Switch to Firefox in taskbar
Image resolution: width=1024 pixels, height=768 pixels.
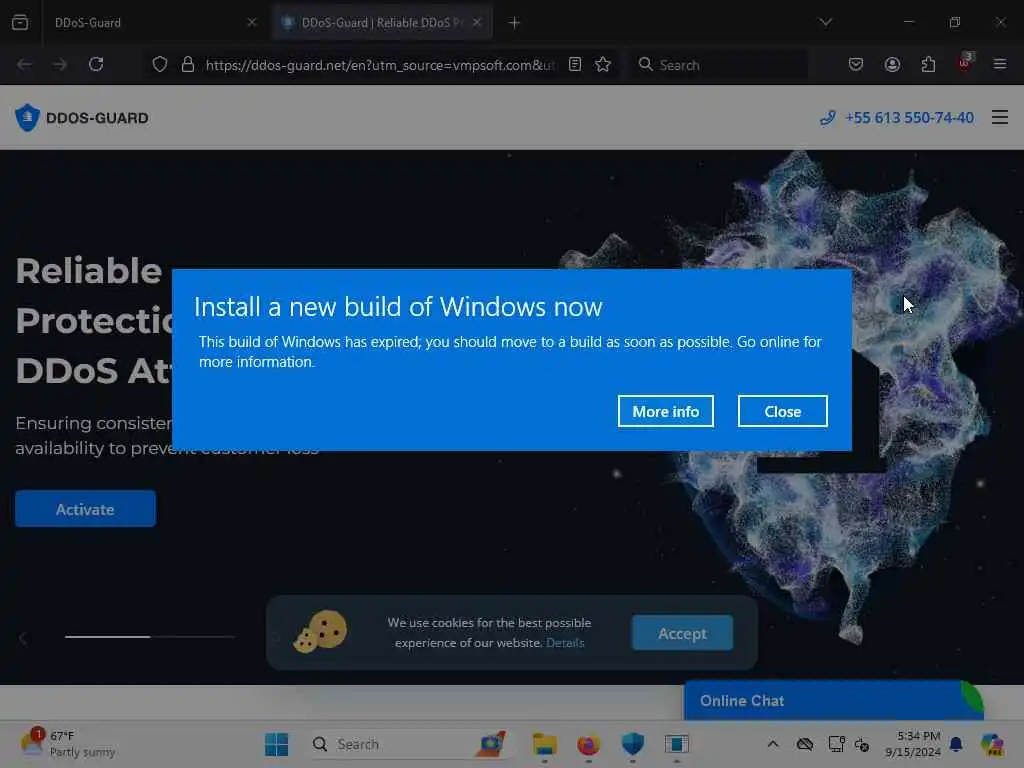pos(588,744)
